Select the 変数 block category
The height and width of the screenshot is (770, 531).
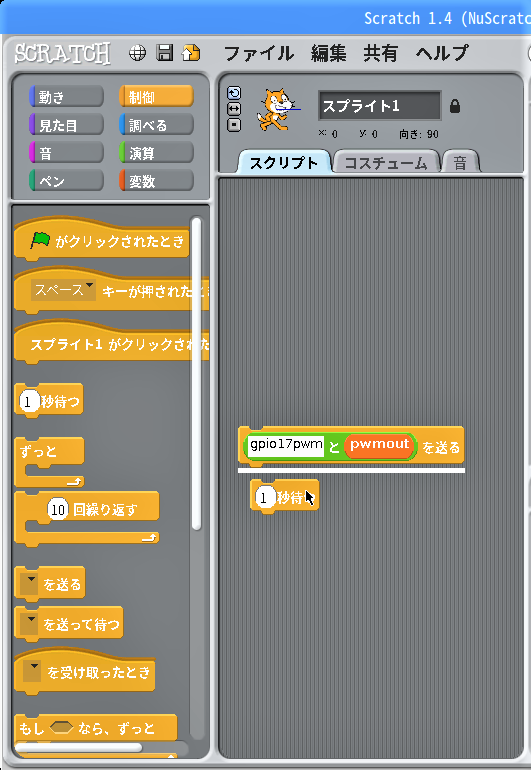click(x=156, y=181)
